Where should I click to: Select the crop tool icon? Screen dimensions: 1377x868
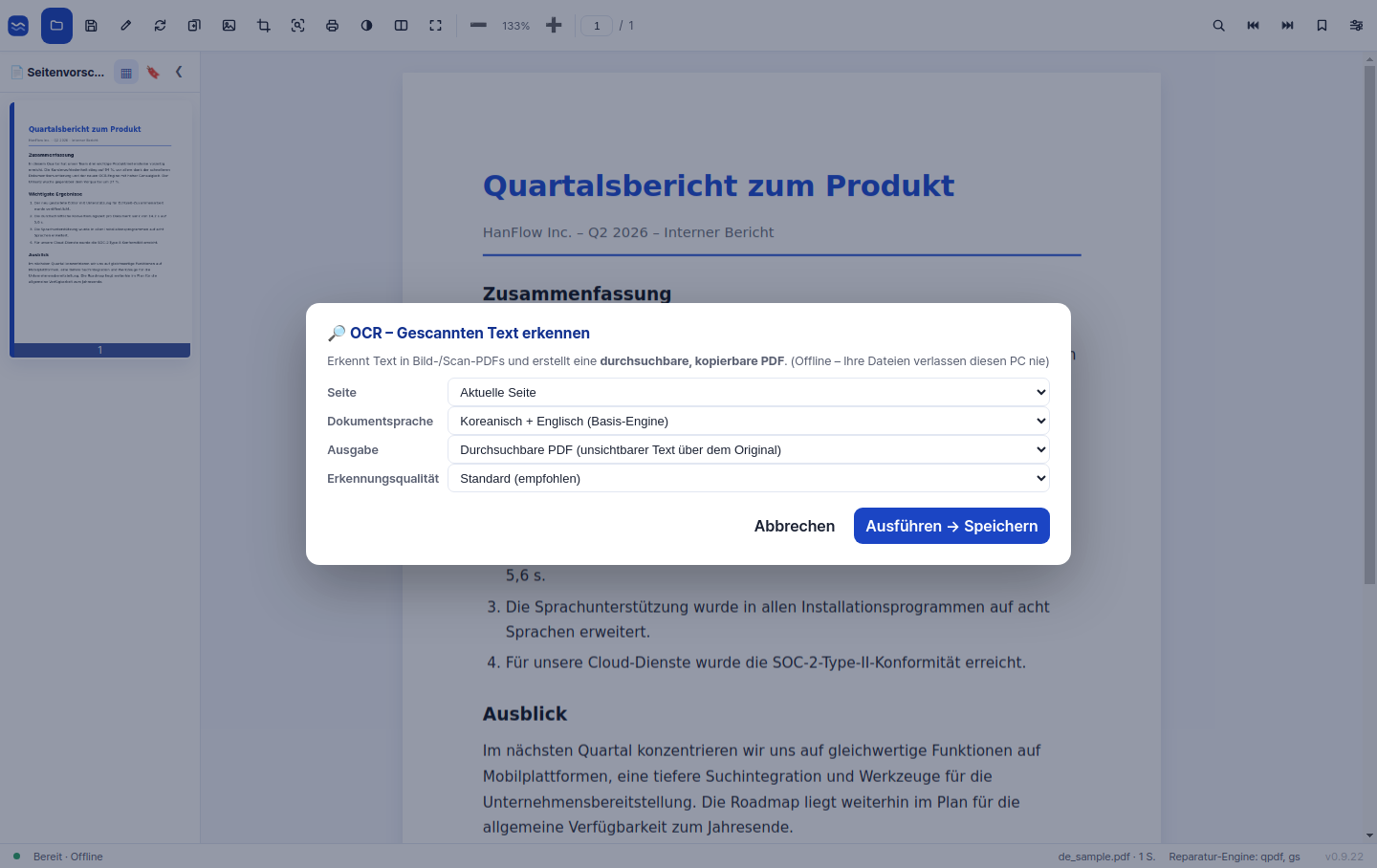tap(263, 26)
